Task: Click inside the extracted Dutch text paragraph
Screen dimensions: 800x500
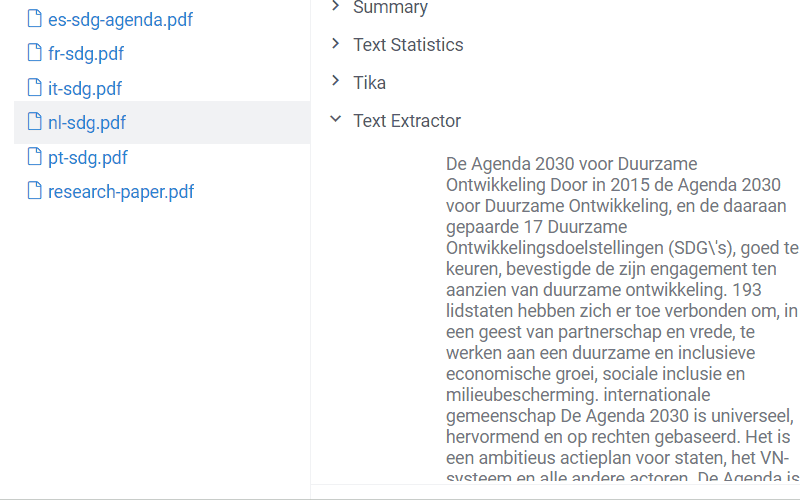Action: tap(620, 310)
